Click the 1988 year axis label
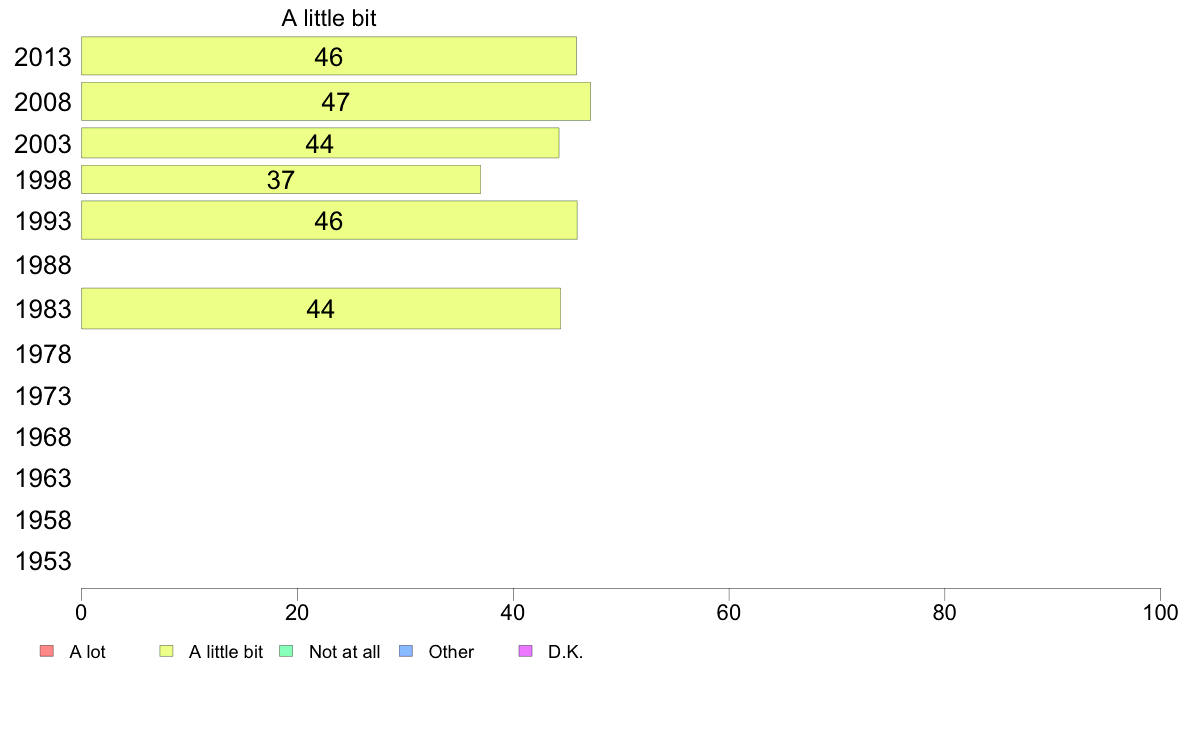This screenshot has height=736, width=1188. click(43, 265)
